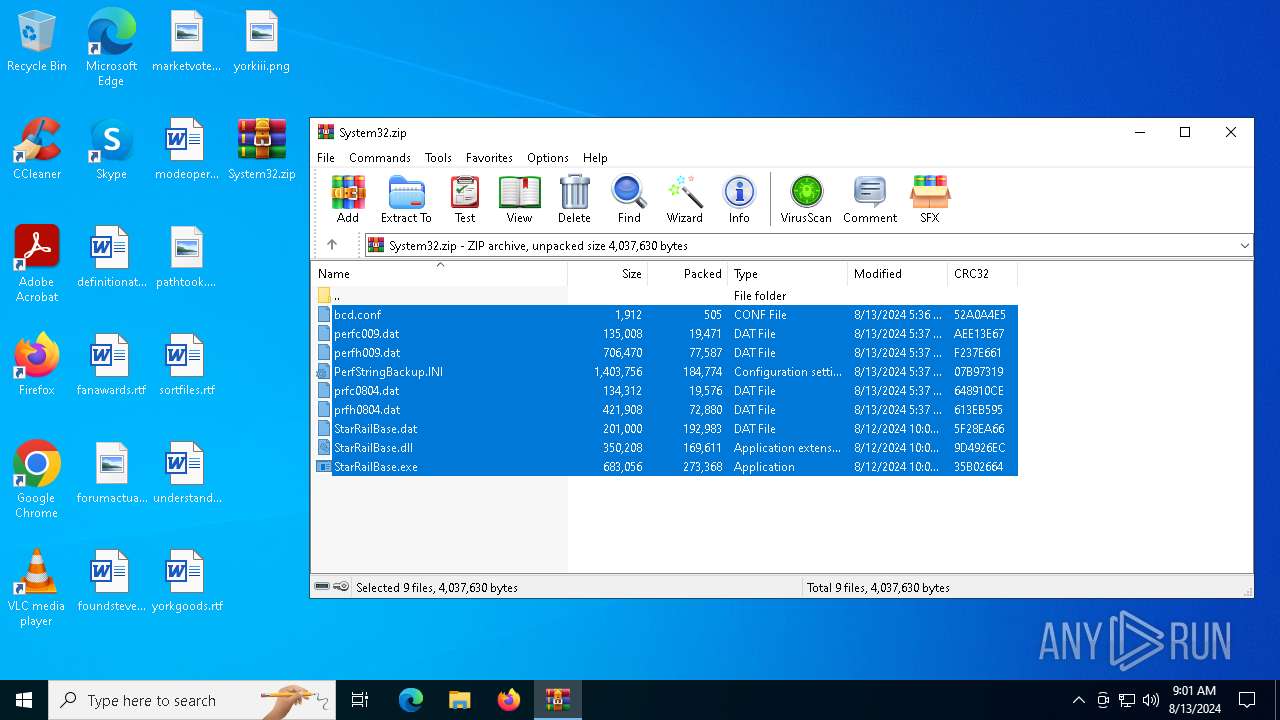1280x720 pixels.
Task: Select the VLC media player desktop icon
Action: click(37, 588)
